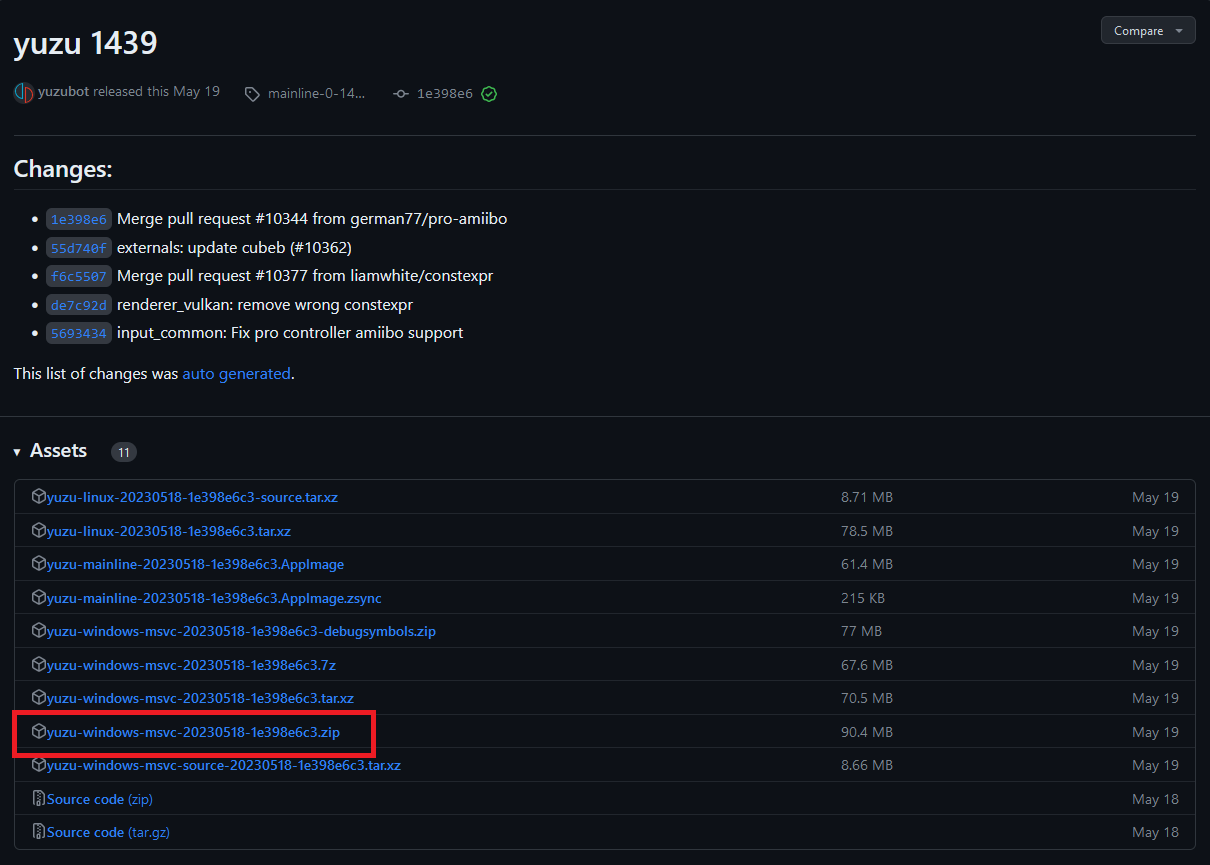Screen dimensions: 1210x865
Task: Click the 77 MB size value
Action: (x=861, y=631)
